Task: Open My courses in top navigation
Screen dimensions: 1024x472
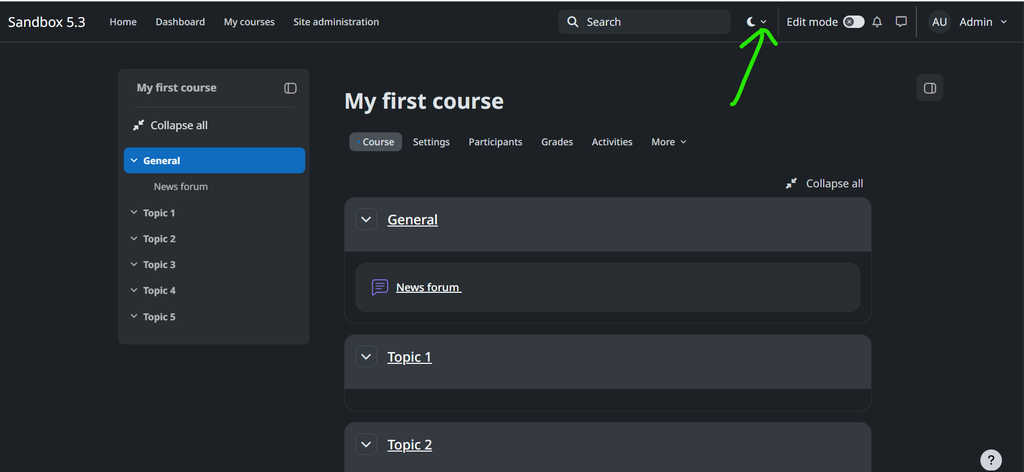Action: (x=249, y=22)
